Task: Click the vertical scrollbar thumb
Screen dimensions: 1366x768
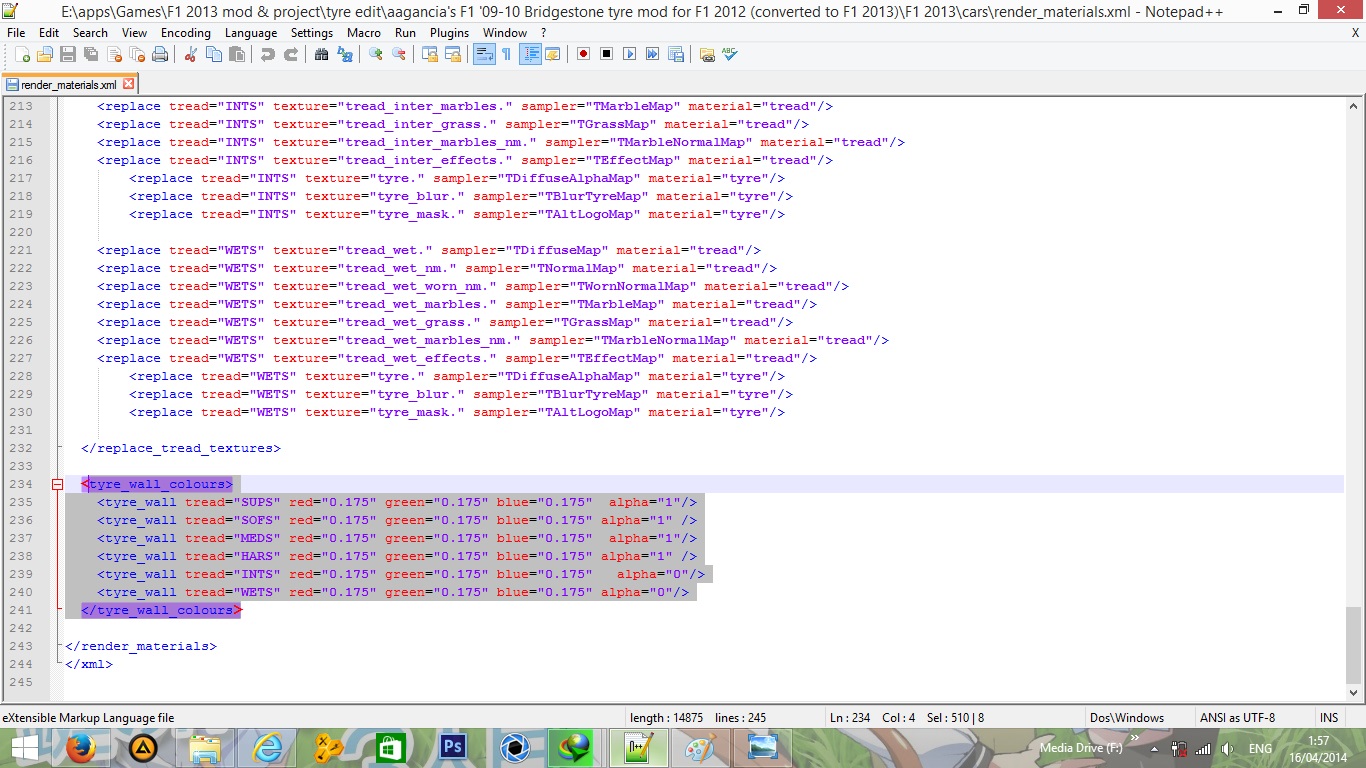Action: point(1353,643)
